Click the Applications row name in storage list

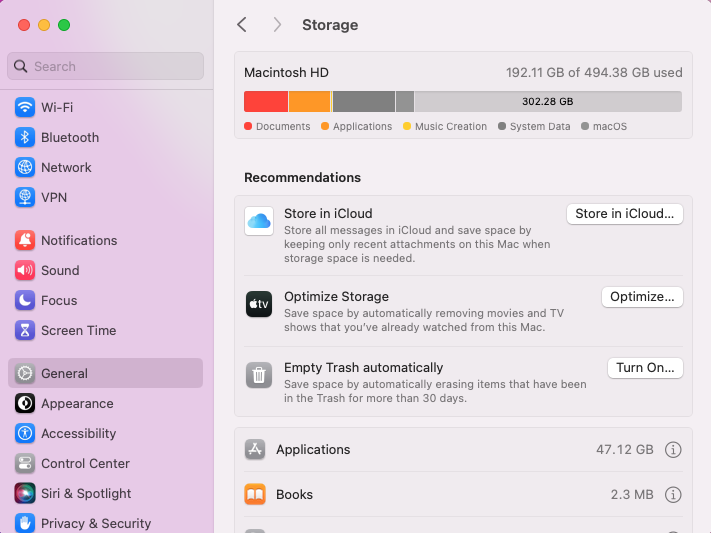pyautogui.click(x=313, y=450)
